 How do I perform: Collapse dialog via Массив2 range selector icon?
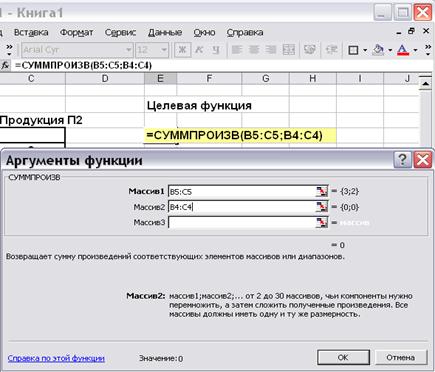[321, 207]
